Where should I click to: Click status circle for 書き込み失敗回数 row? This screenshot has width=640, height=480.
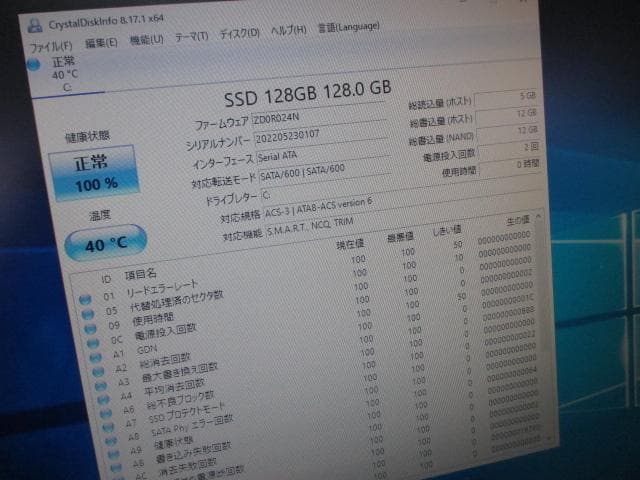116,467
